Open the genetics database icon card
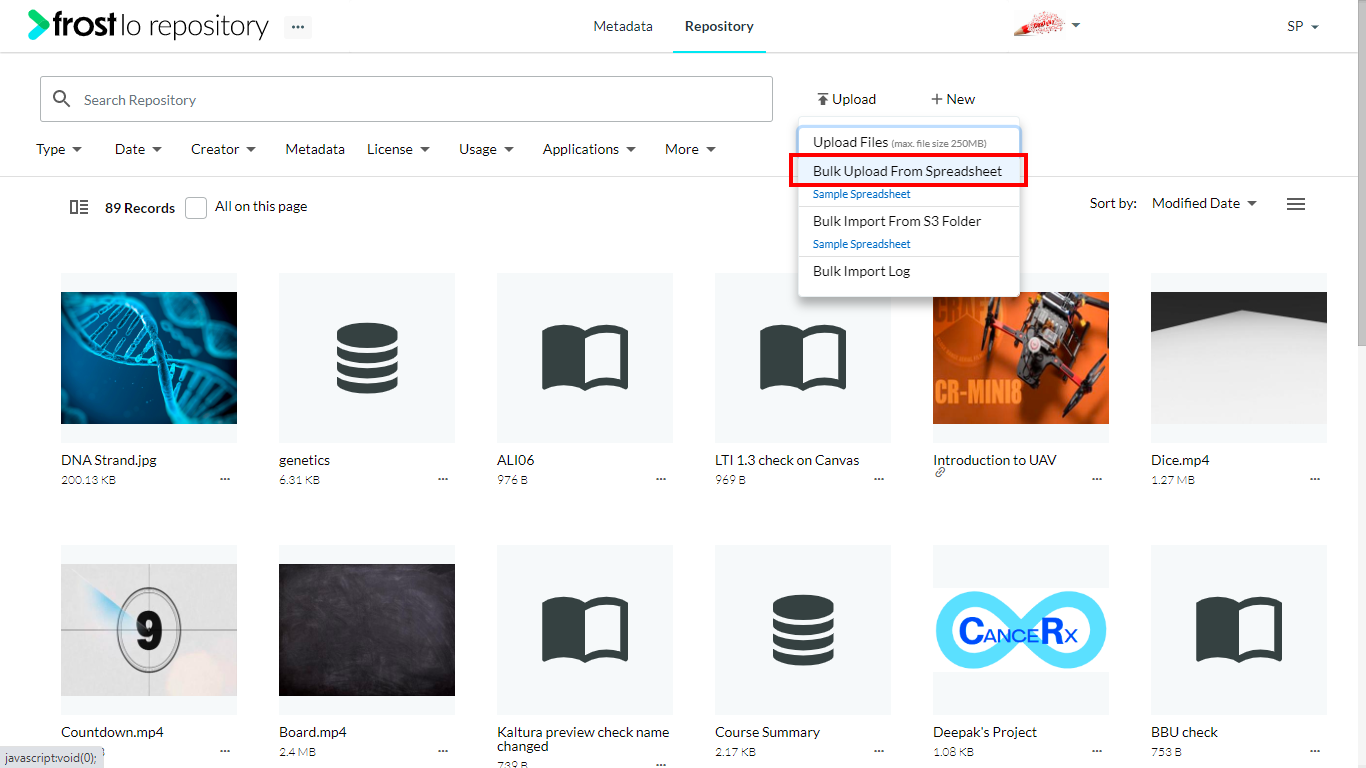 [367, 358]
